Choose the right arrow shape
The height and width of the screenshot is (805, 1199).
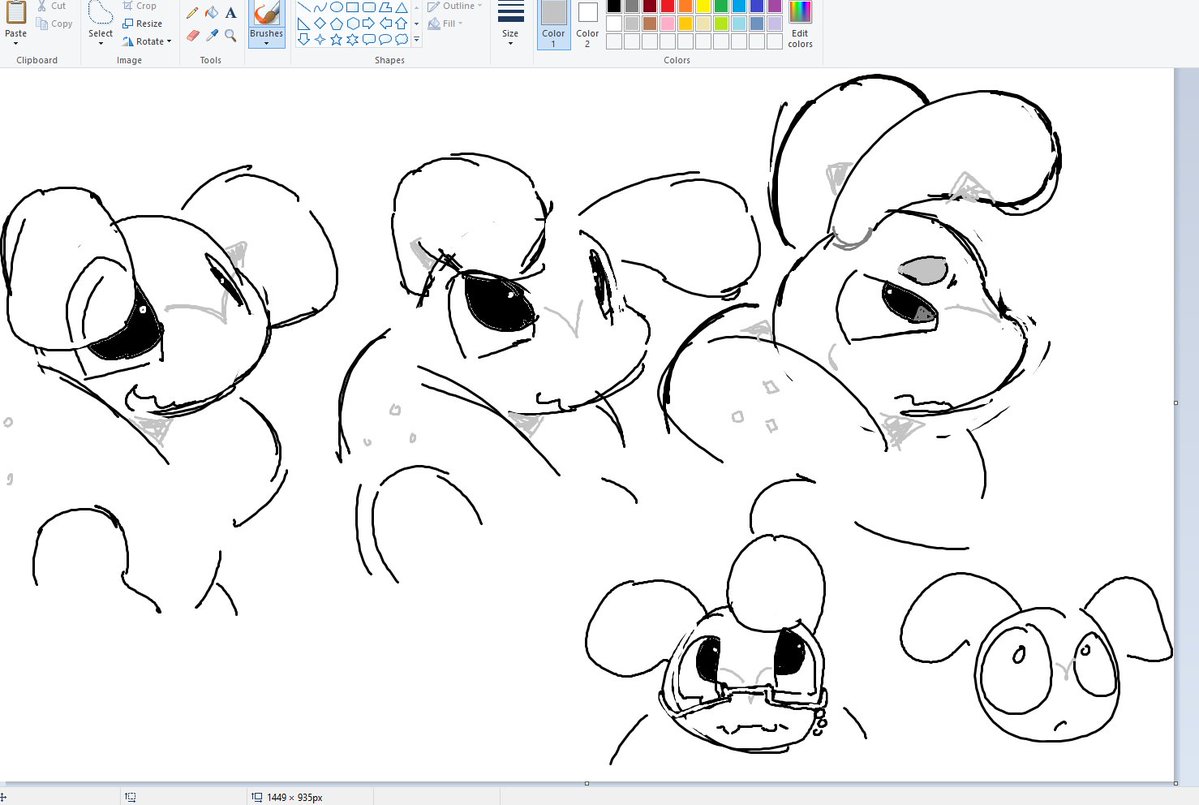(369, 24)
